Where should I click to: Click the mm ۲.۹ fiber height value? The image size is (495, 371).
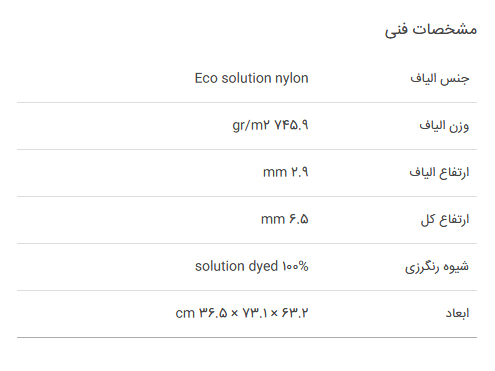click(286, 172)
